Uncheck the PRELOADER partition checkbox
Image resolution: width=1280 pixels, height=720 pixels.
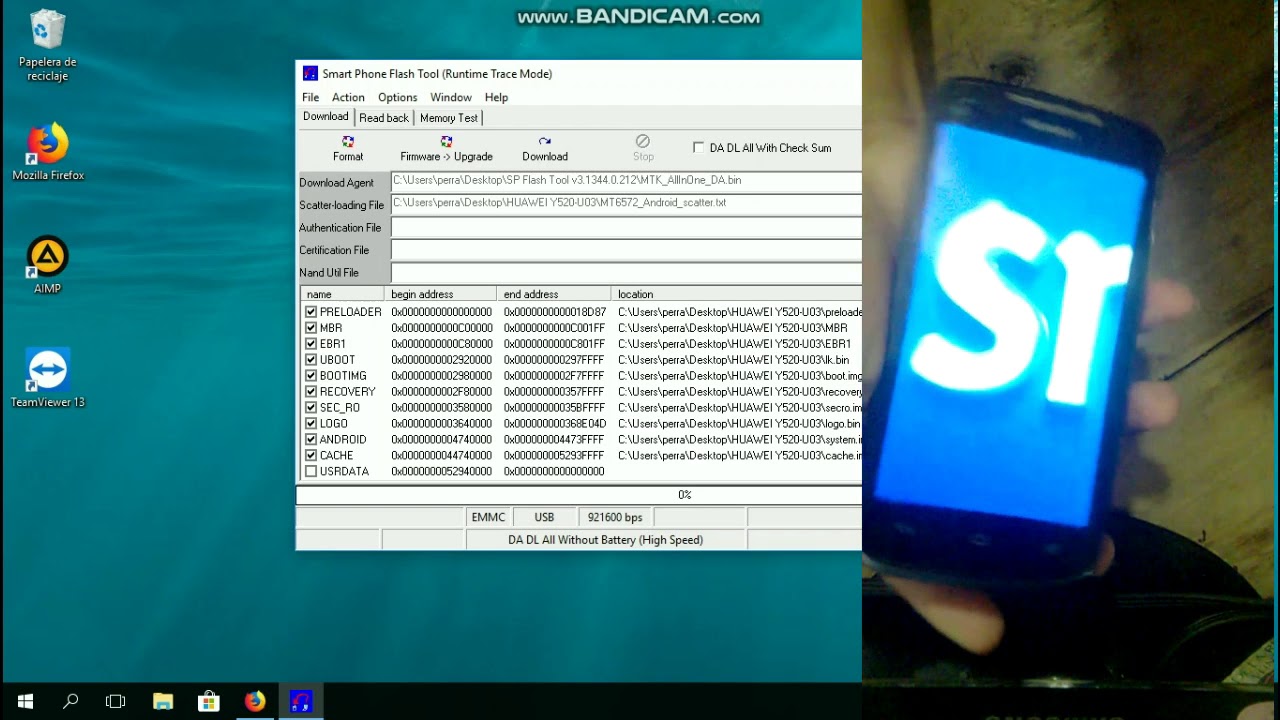click(x=311, y=312)
